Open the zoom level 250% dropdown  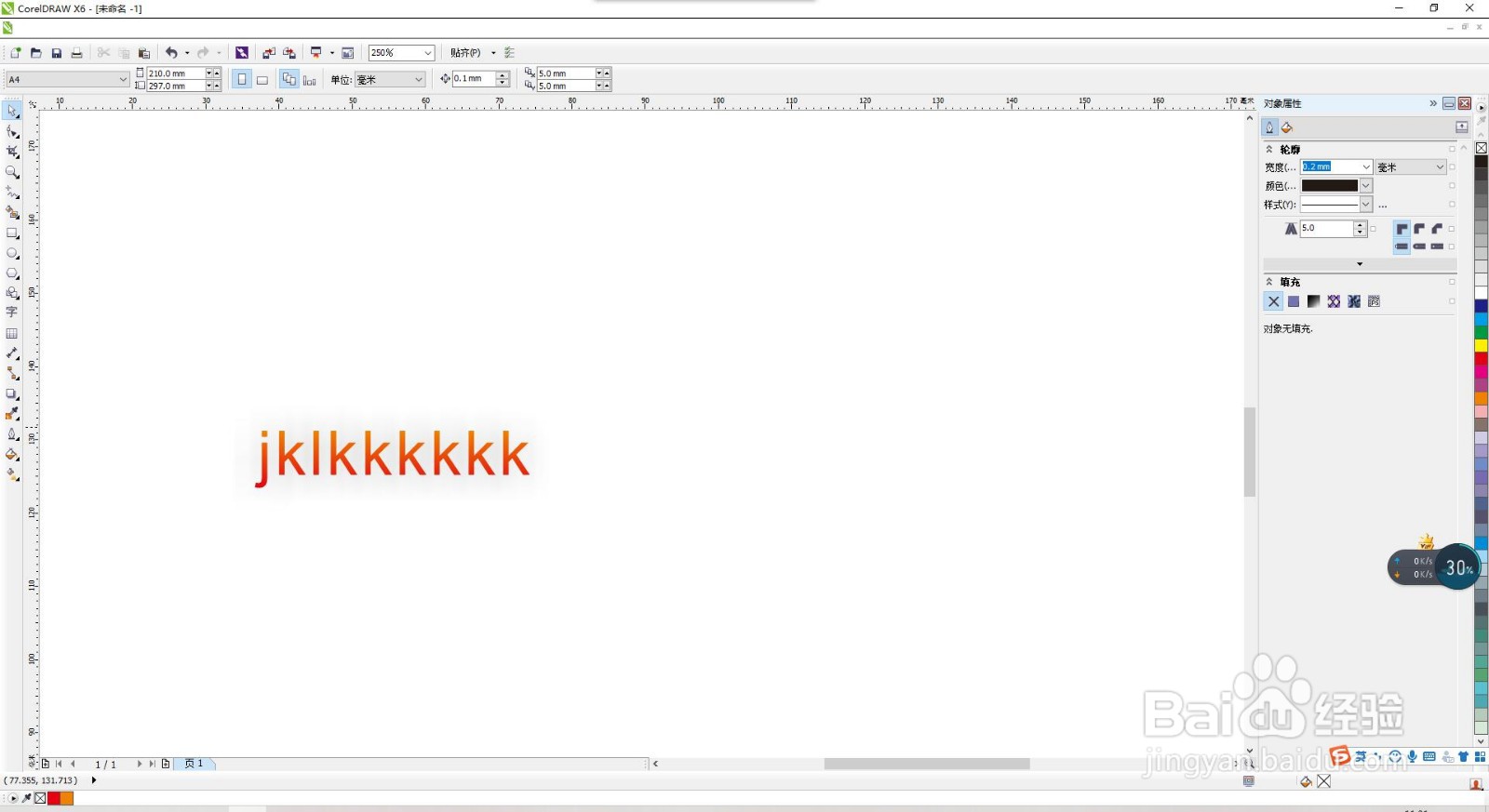tap(428, 53)
